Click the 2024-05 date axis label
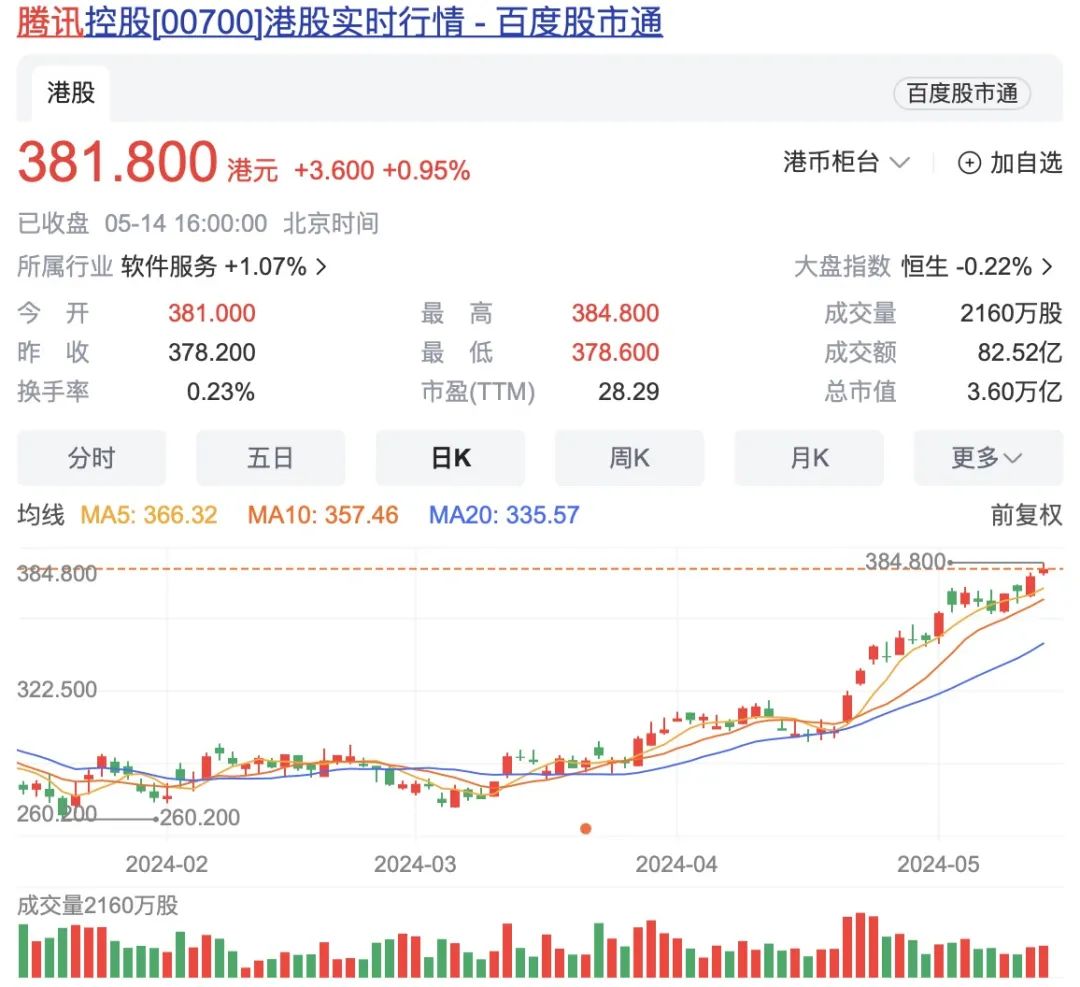1080x987 pixels. pyautogui.click(x=938, y=864)
